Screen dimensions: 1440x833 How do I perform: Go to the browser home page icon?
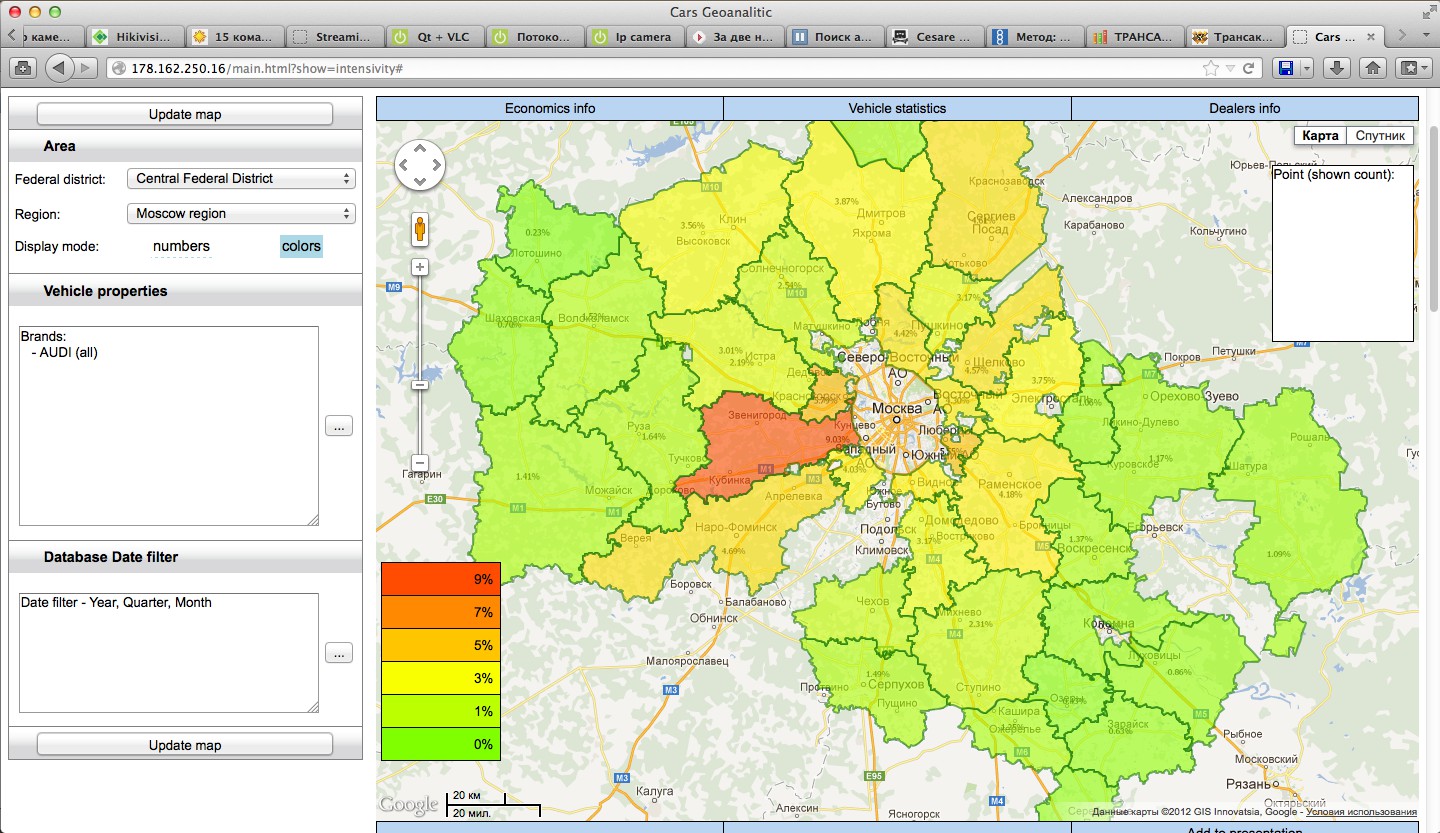1373,68
